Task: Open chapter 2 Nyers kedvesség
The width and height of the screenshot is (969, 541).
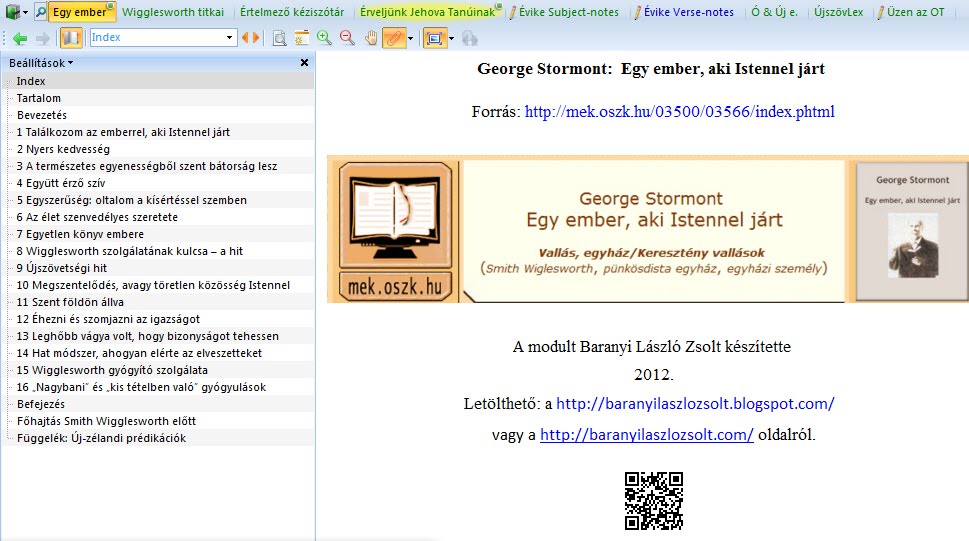Action: tap(63, 149)
